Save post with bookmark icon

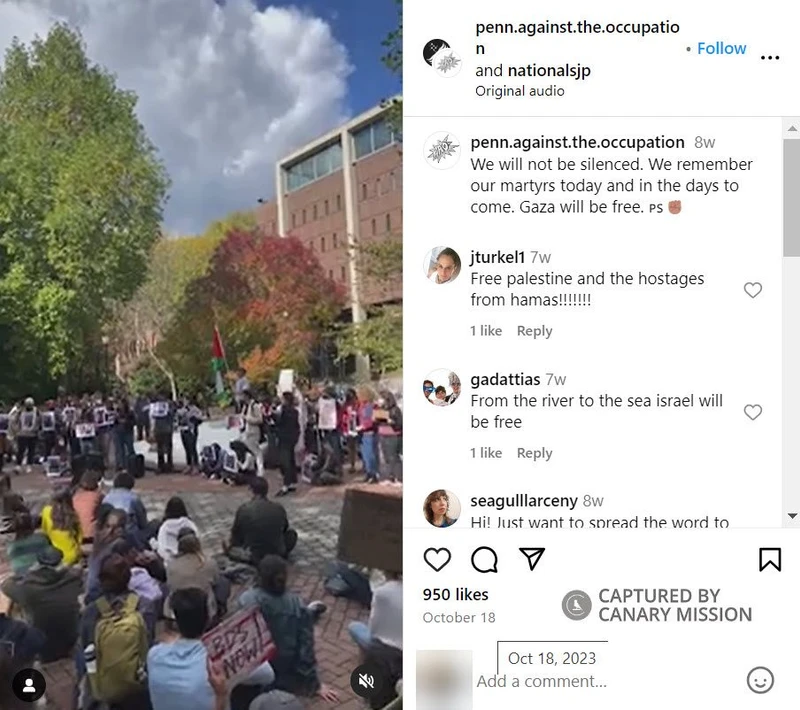click(770, 560)
